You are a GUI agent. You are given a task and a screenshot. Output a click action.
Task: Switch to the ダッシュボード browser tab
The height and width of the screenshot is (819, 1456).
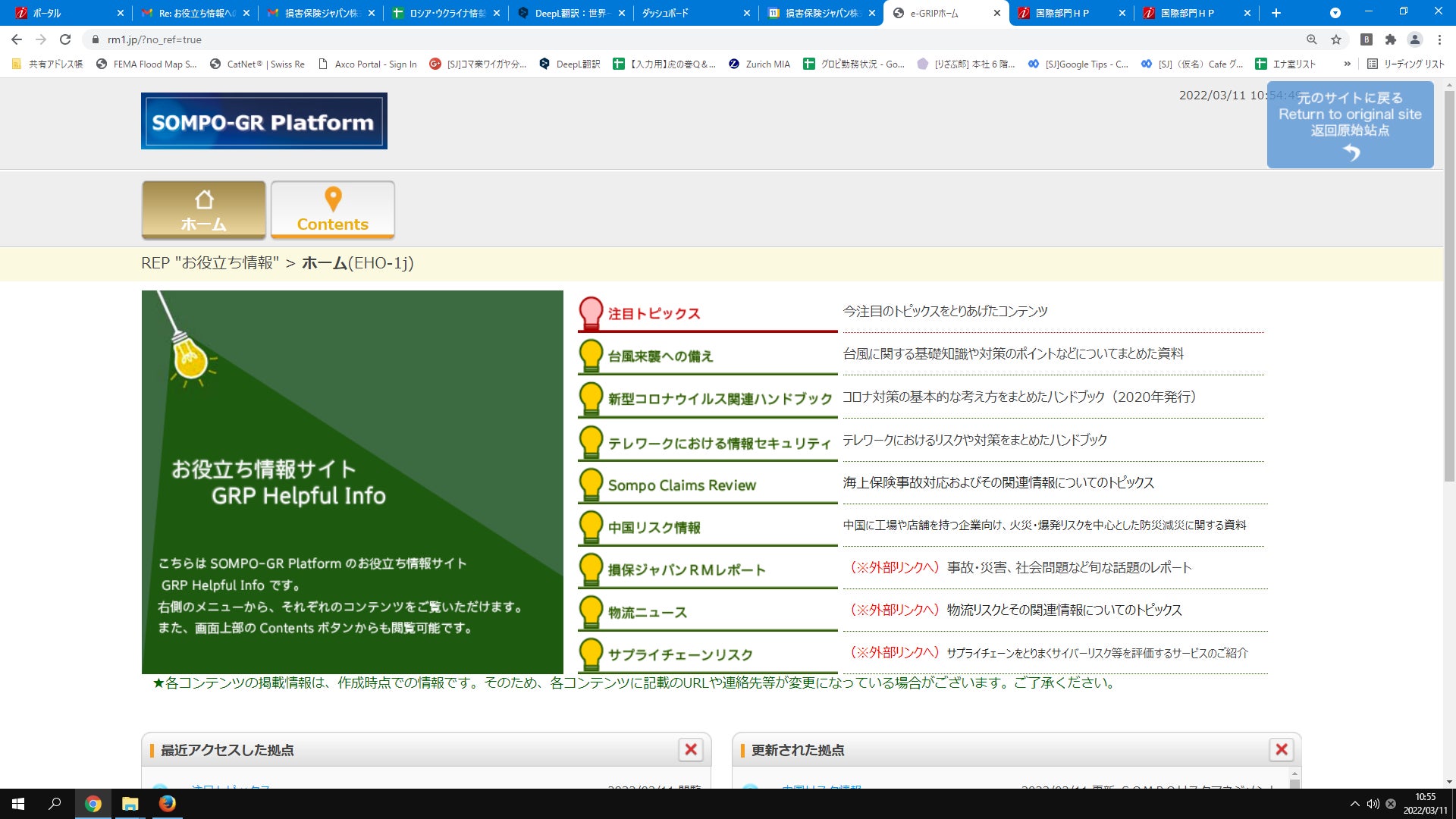click(x=682, y=13)
